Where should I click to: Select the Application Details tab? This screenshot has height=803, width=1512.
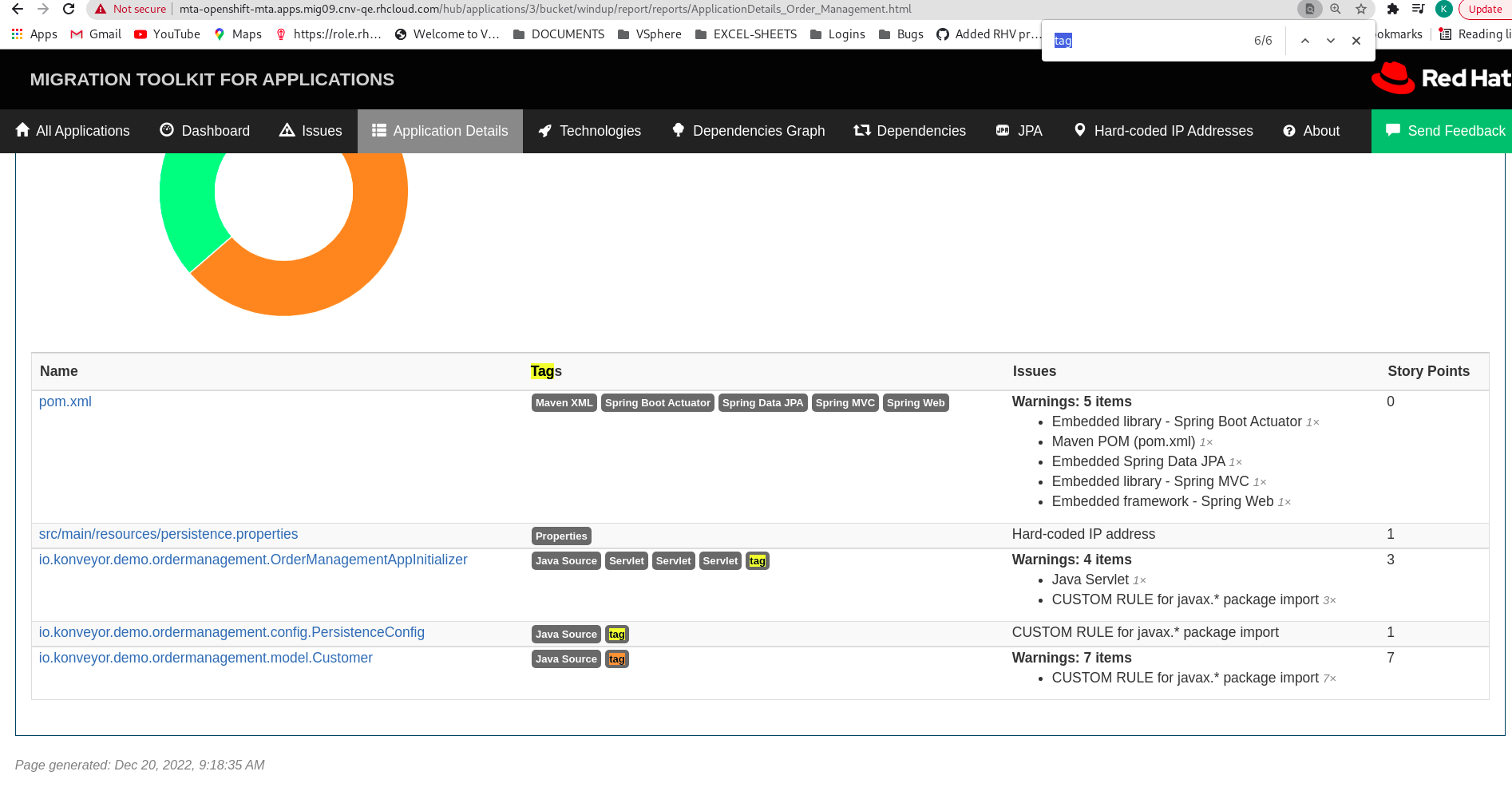pos(440,131)
